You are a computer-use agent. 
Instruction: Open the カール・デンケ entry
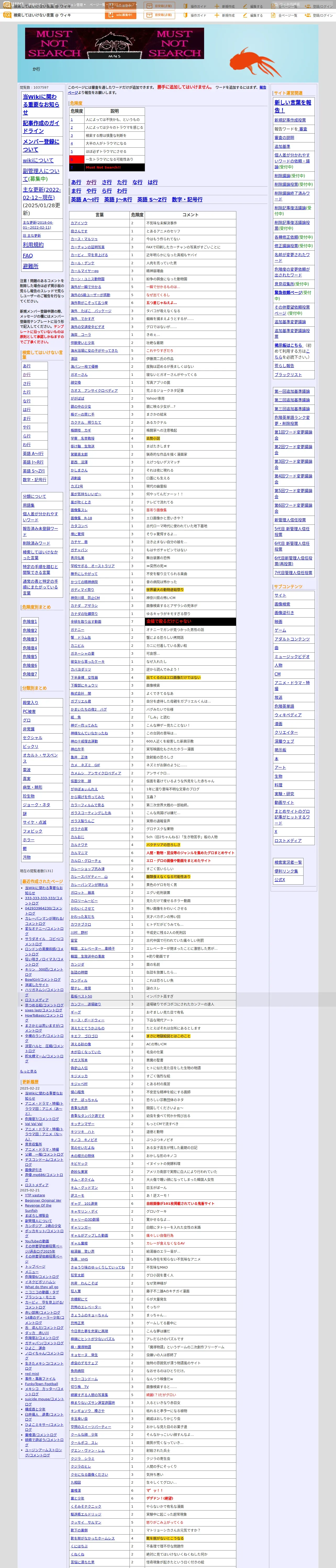[82, 262]
